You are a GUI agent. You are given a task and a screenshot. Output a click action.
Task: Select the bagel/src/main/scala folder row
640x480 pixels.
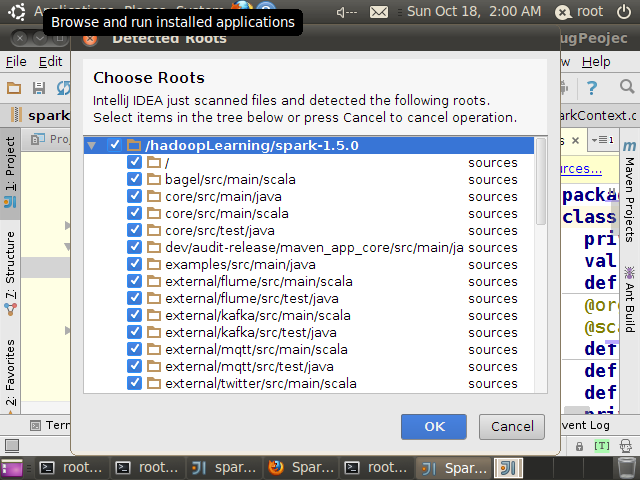309,180
